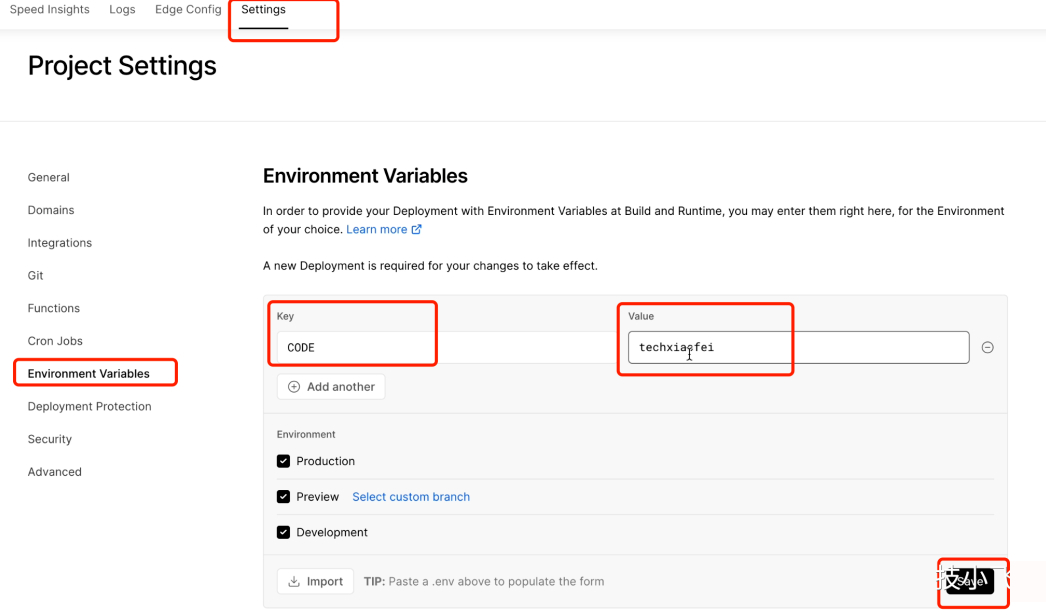Uncheck the Development environment checkbox

coord(284,532)
